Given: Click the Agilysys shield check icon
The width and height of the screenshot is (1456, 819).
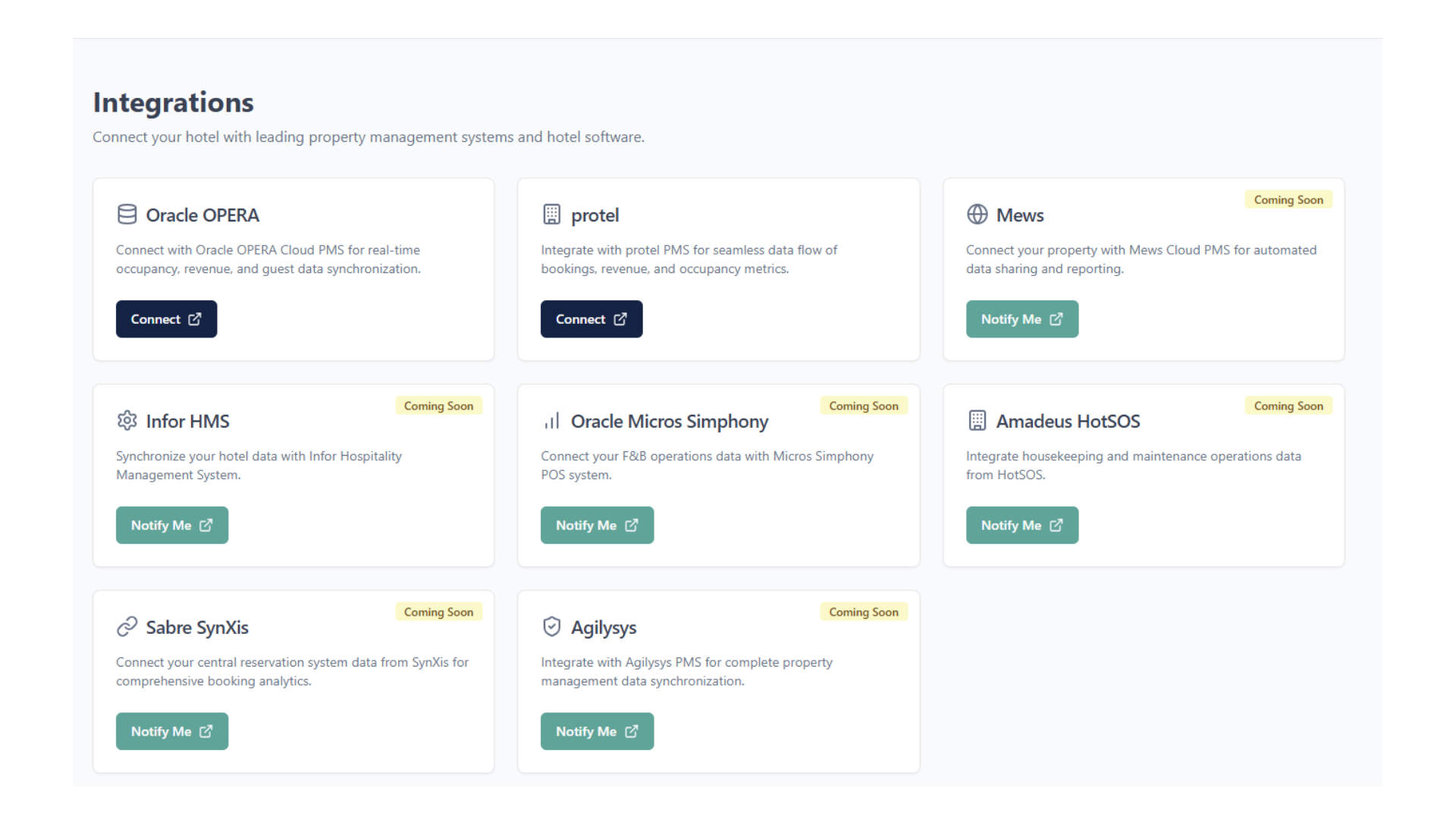Looking at the screenshot, I should [552, 626].
